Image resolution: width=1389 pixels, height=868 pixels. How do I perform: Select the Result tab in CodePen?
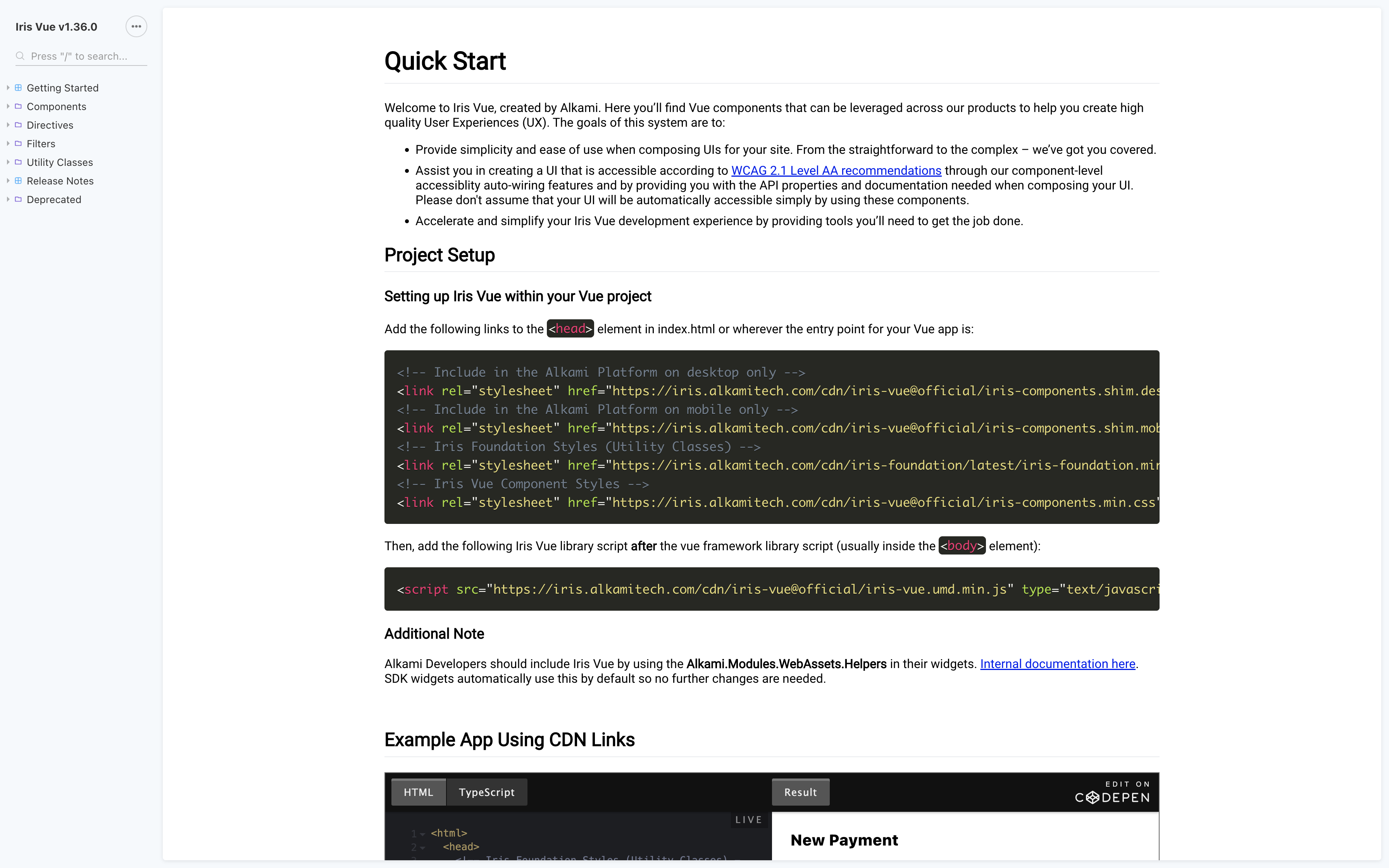click(x=801, y=792)
